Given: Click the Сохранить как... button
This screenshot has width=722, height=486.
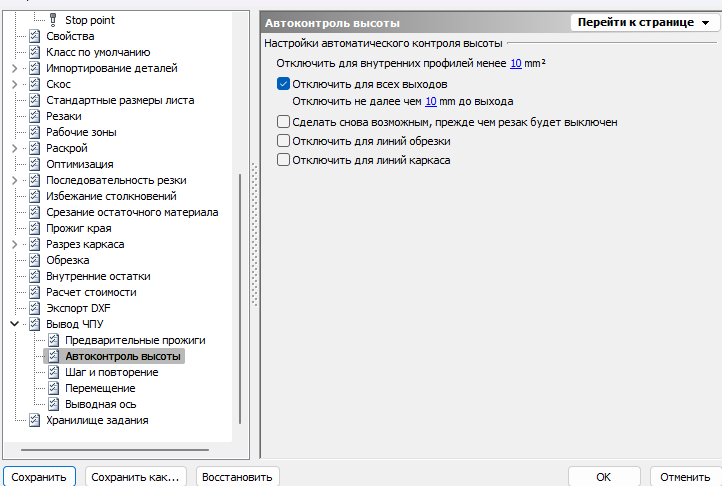Looking at the screenshot, I should [x=135, y=477].
